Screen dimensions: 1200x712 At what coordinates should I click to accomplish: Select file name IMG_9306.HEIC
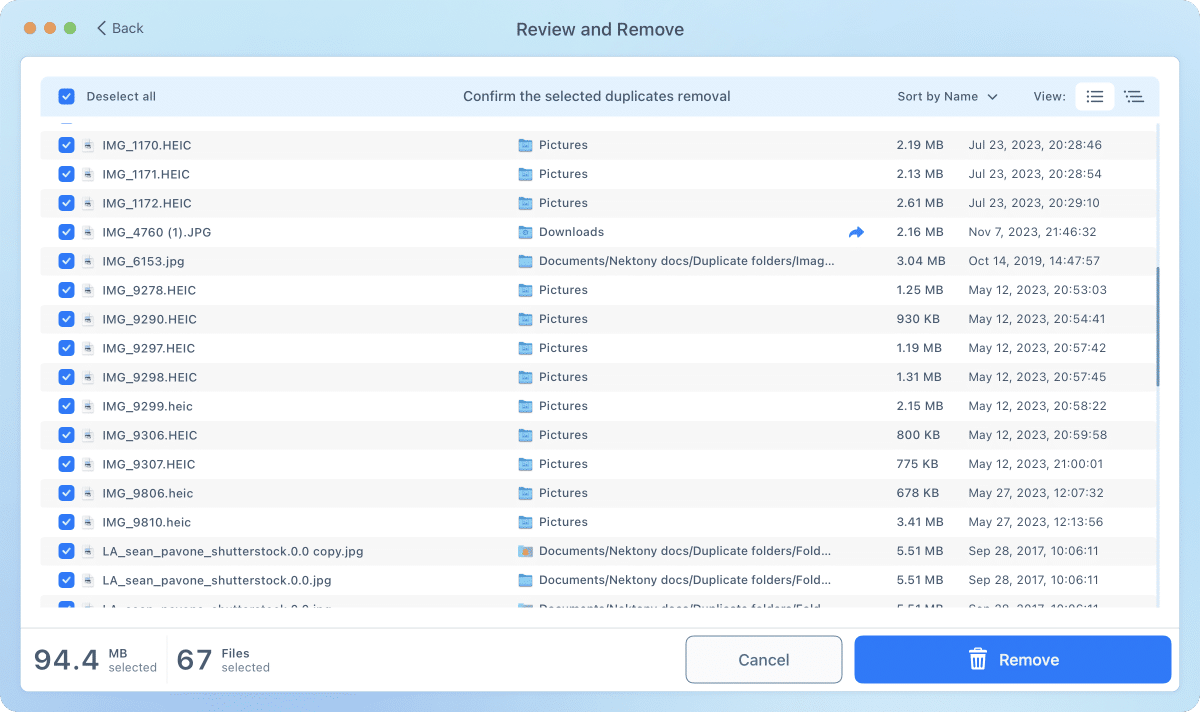click(x=150, y=435)
